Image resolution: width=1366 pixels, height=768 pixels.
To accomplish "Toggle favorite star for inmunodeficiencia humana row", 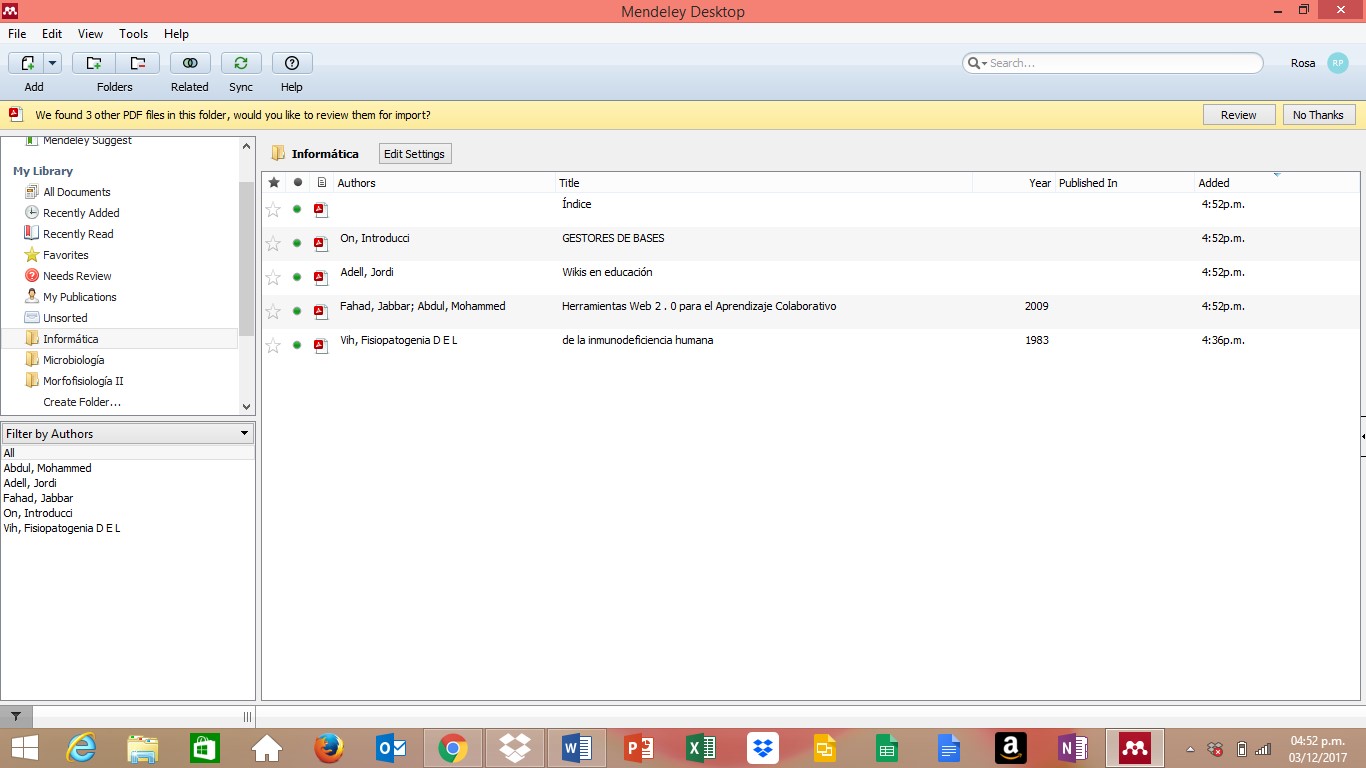I will tap(273, 345).
